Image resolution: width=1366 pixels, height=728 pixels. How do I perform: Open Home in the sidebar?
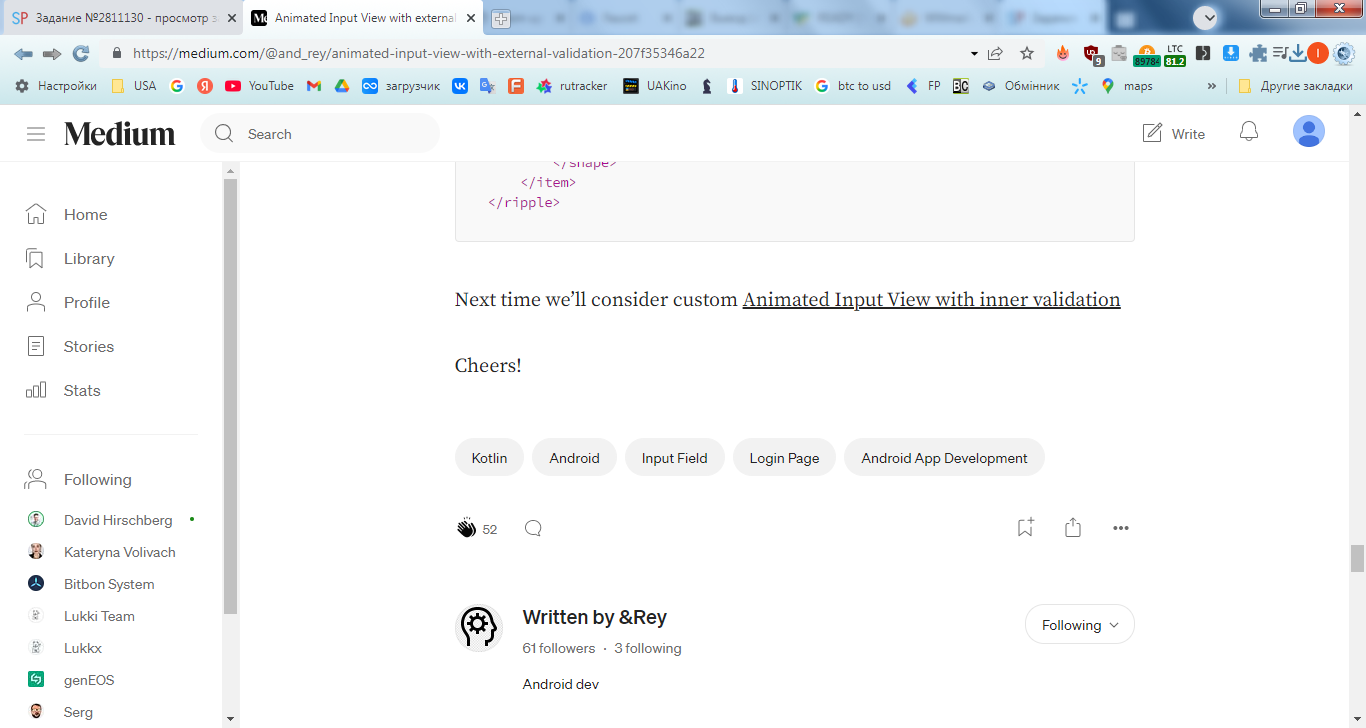pyautogui.click(x=66, y=214)
